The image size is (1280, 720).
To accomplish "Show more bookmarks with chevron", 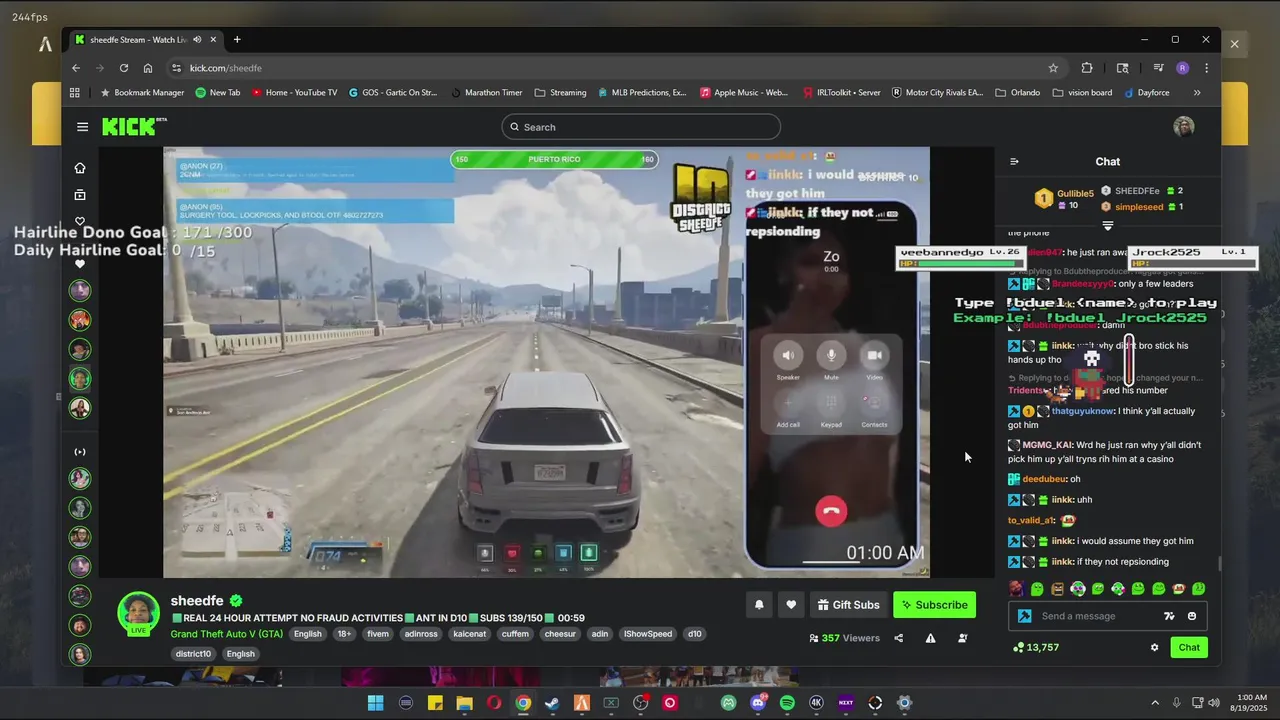I will (x=1197, y=93).
